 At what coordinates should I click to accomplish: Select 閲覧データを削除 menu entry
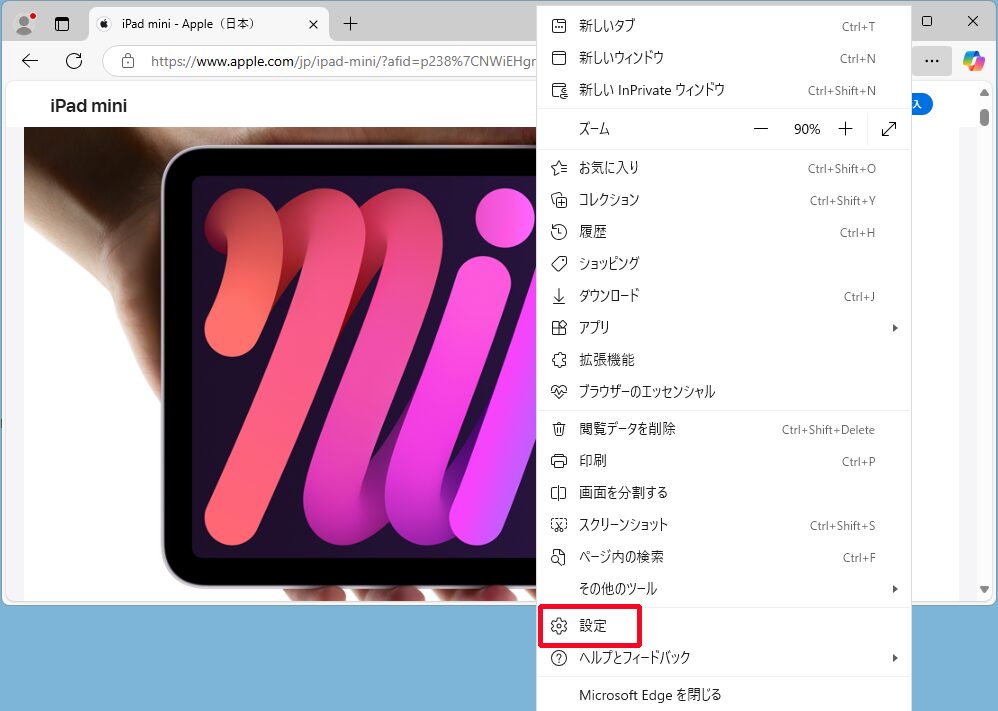click(627, 429)
